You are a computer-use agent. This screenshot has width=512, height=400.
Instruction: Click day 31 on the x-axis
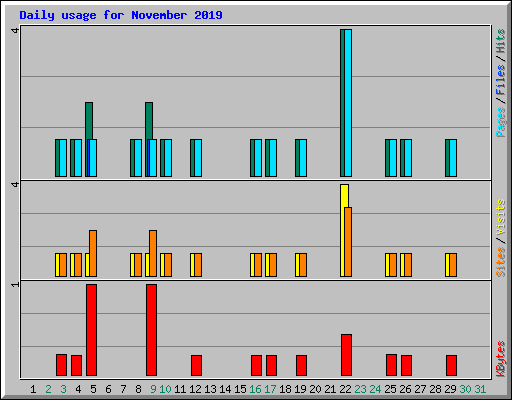480,389
